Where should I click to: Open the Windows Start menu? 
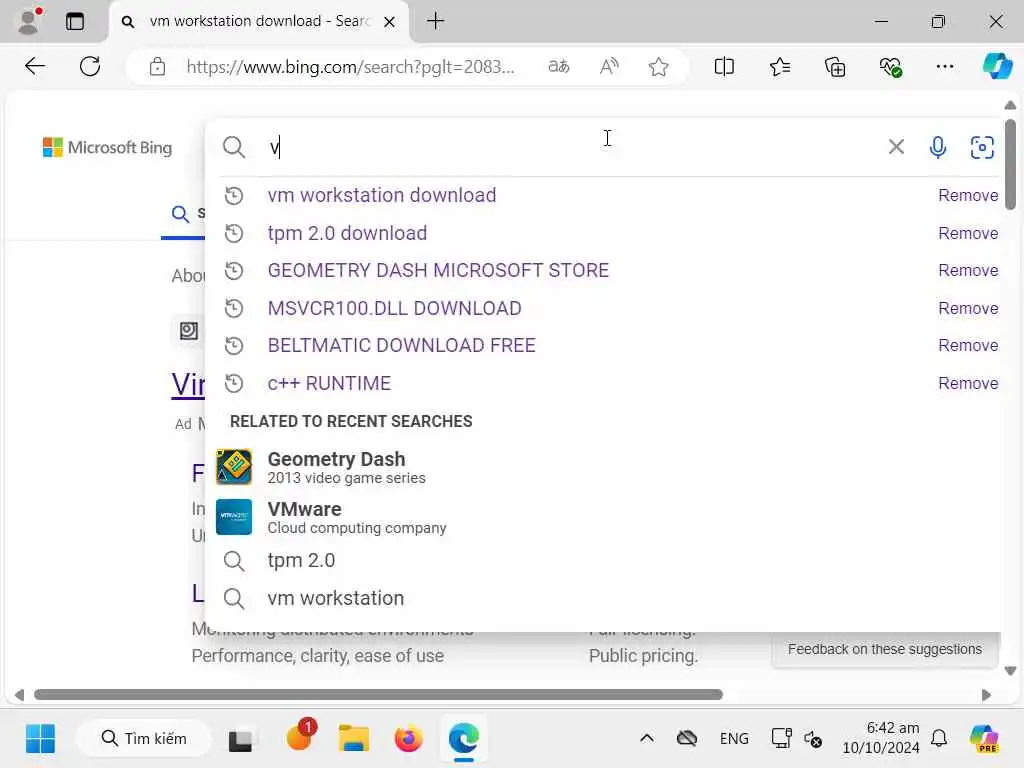tap(40, 739)
